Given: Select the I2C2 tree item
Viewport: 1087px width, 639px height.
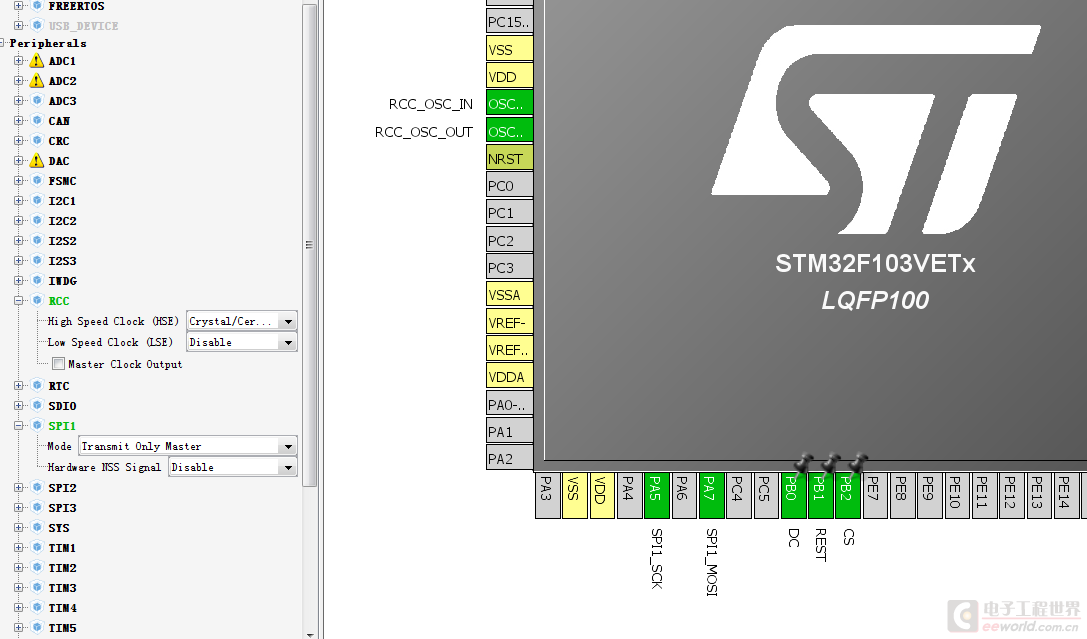Looking at the screenshot, I should 62,221.
